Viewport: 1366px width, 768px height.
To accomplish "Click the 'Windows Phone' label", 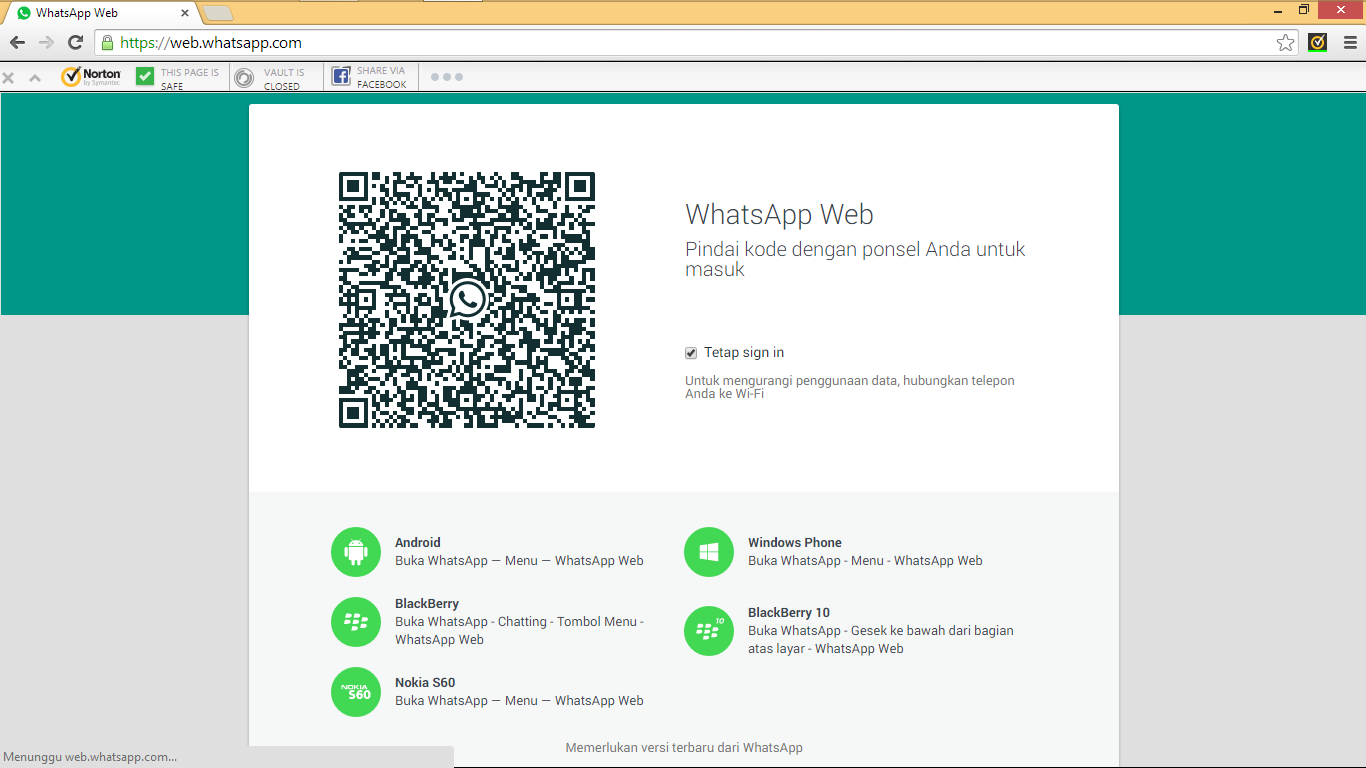I will coord(795,543).
